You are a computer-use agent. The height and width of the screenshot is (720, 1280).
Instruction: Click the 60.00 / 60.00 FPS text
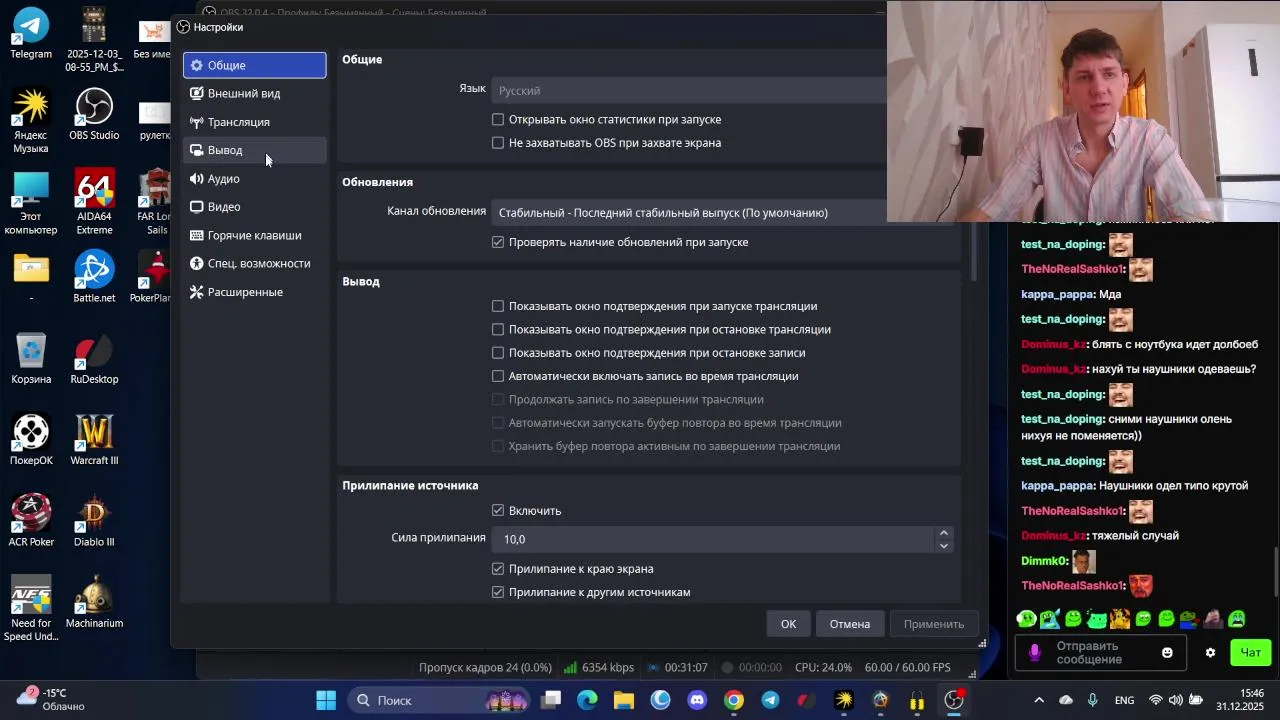pos(908,667)
